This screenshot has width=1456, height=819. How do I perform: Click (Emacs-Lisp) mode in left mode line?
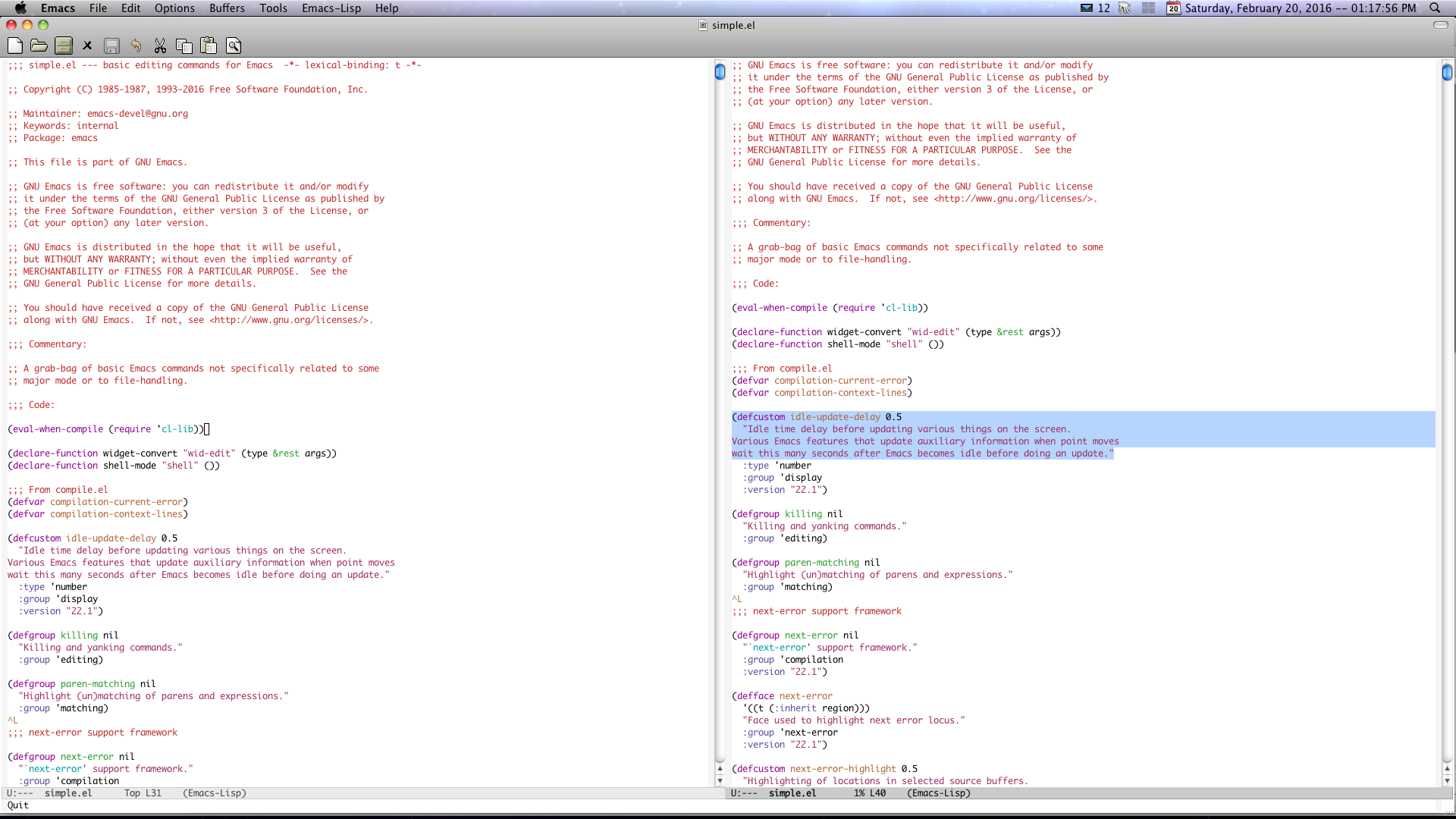[215, 793]
